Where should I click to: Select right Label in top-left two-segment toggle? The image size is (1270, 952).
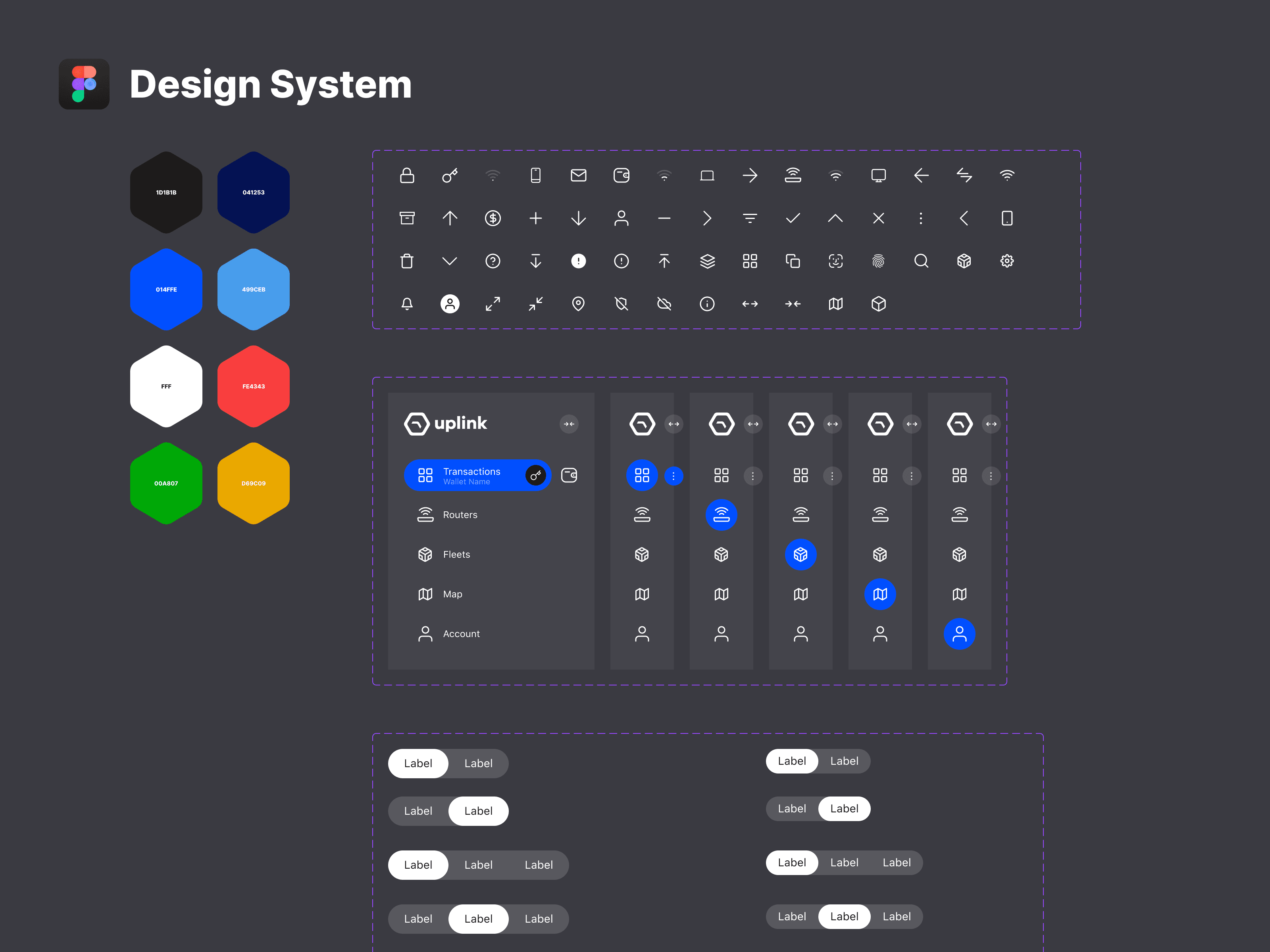478,763
